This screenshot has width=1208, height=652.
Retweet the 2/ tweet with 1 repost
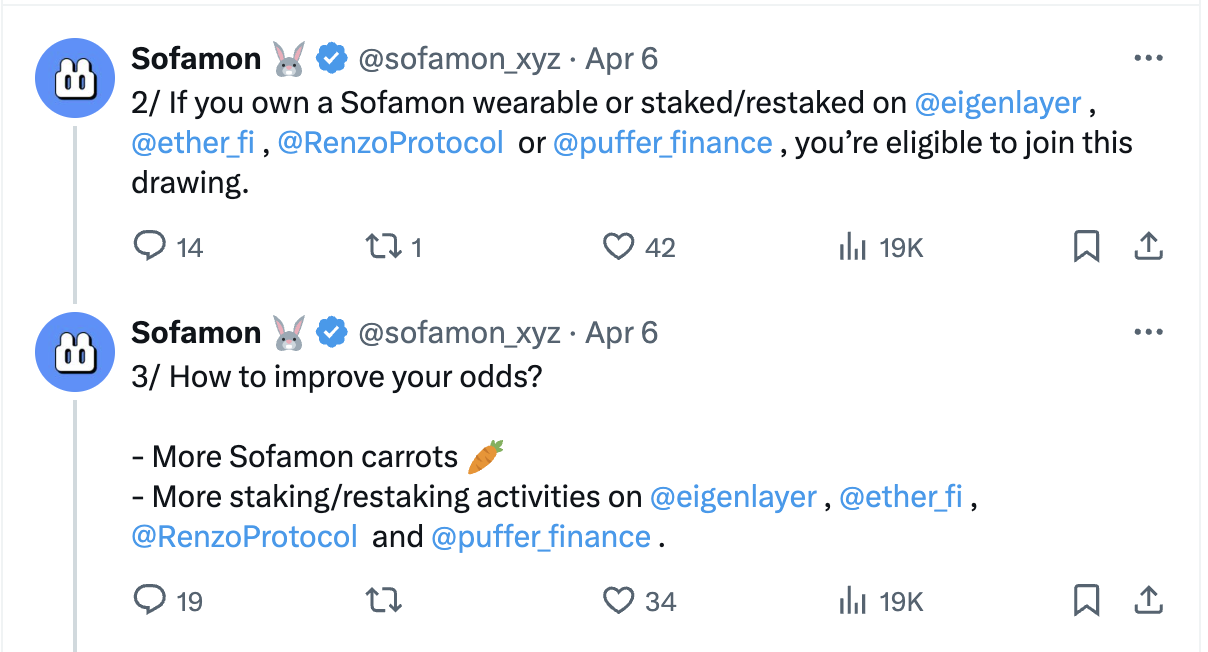(379, 246)
